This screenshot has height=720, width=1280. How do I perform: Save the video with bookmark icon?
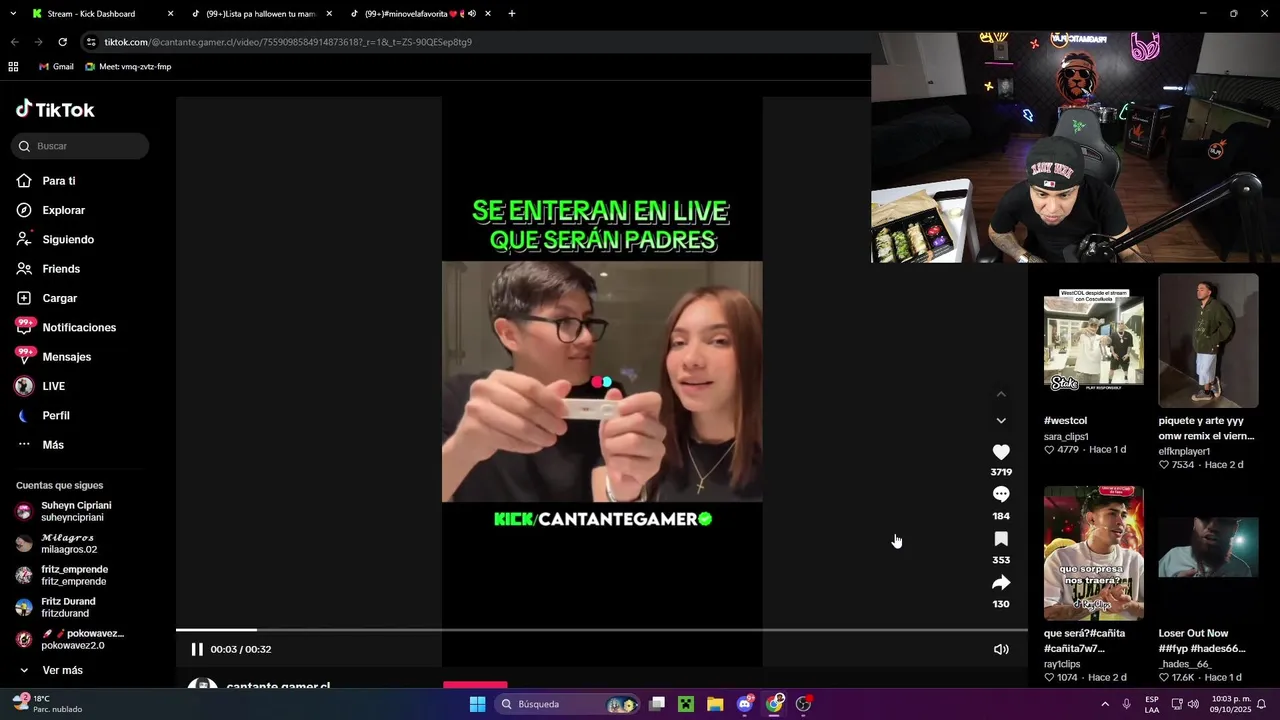(x=1001, y=539)
